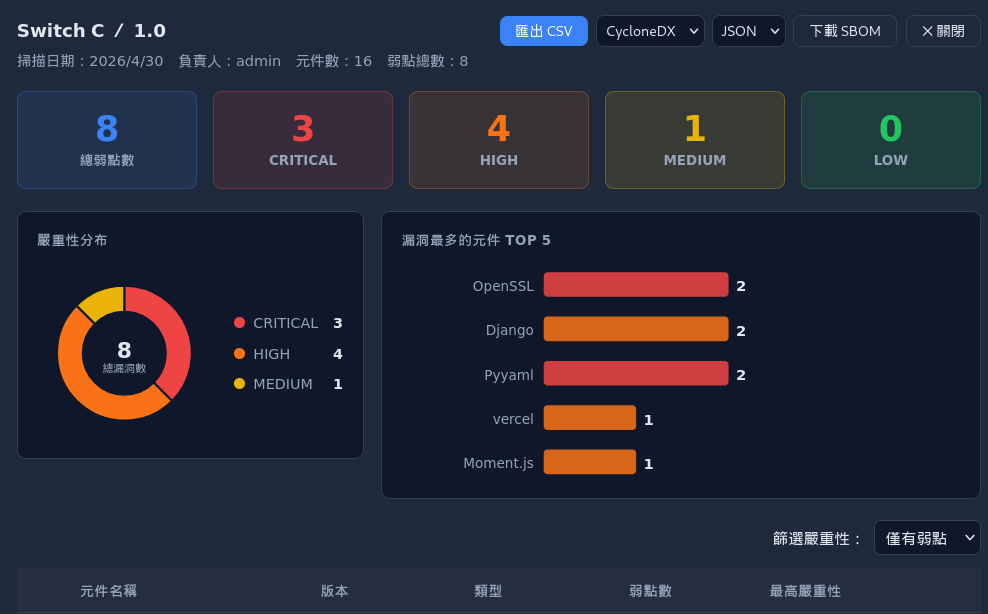988x614 pixels.
Task: Close the panel with 關閉 button
Action: pyautogui.click(x=943, y=31)
